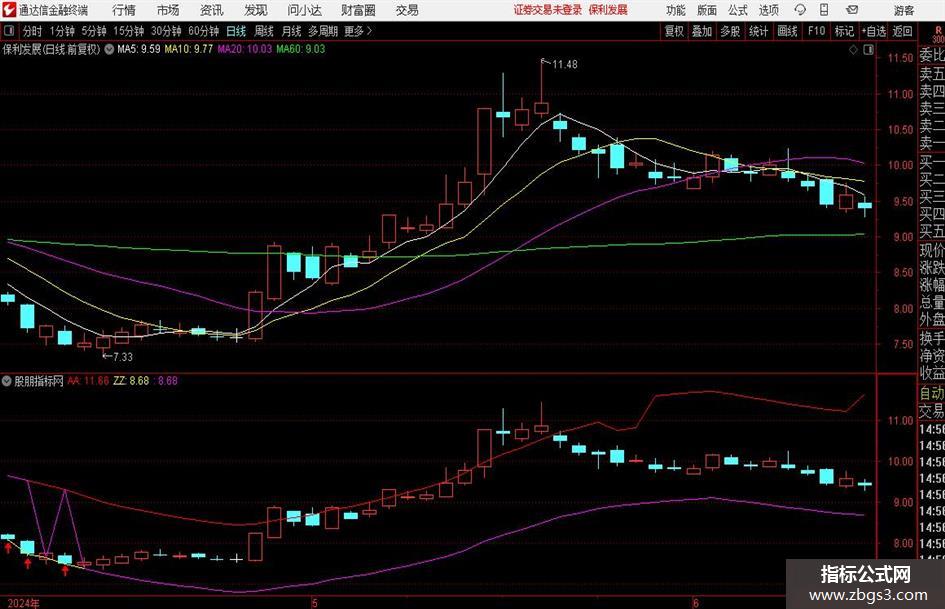Click the 游客 guest account label

(x=903, y=10)
